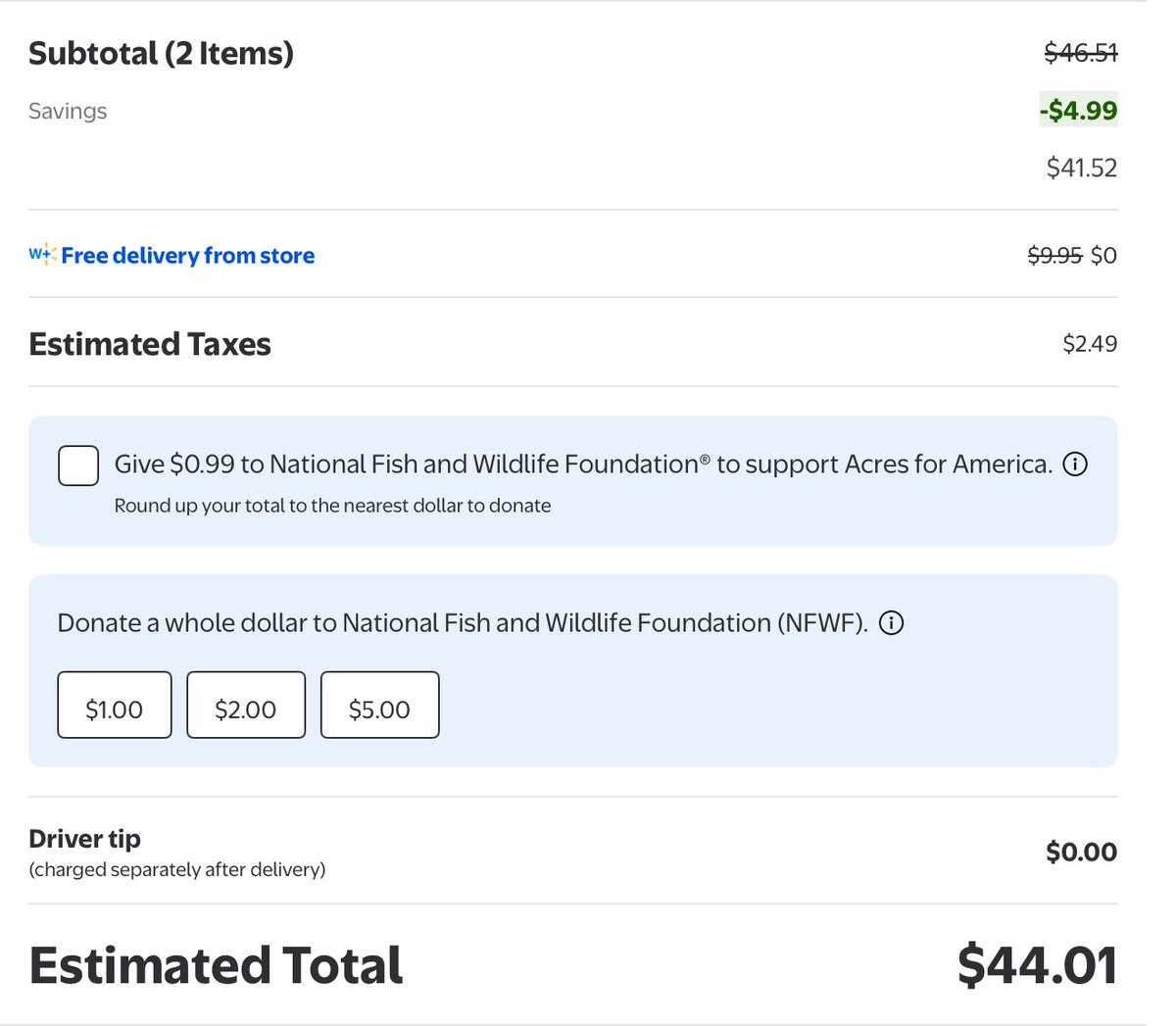Click the Estimated Taxes label
The image size is (1176, 1026).
pyautogui.click(x=150, y=344)
